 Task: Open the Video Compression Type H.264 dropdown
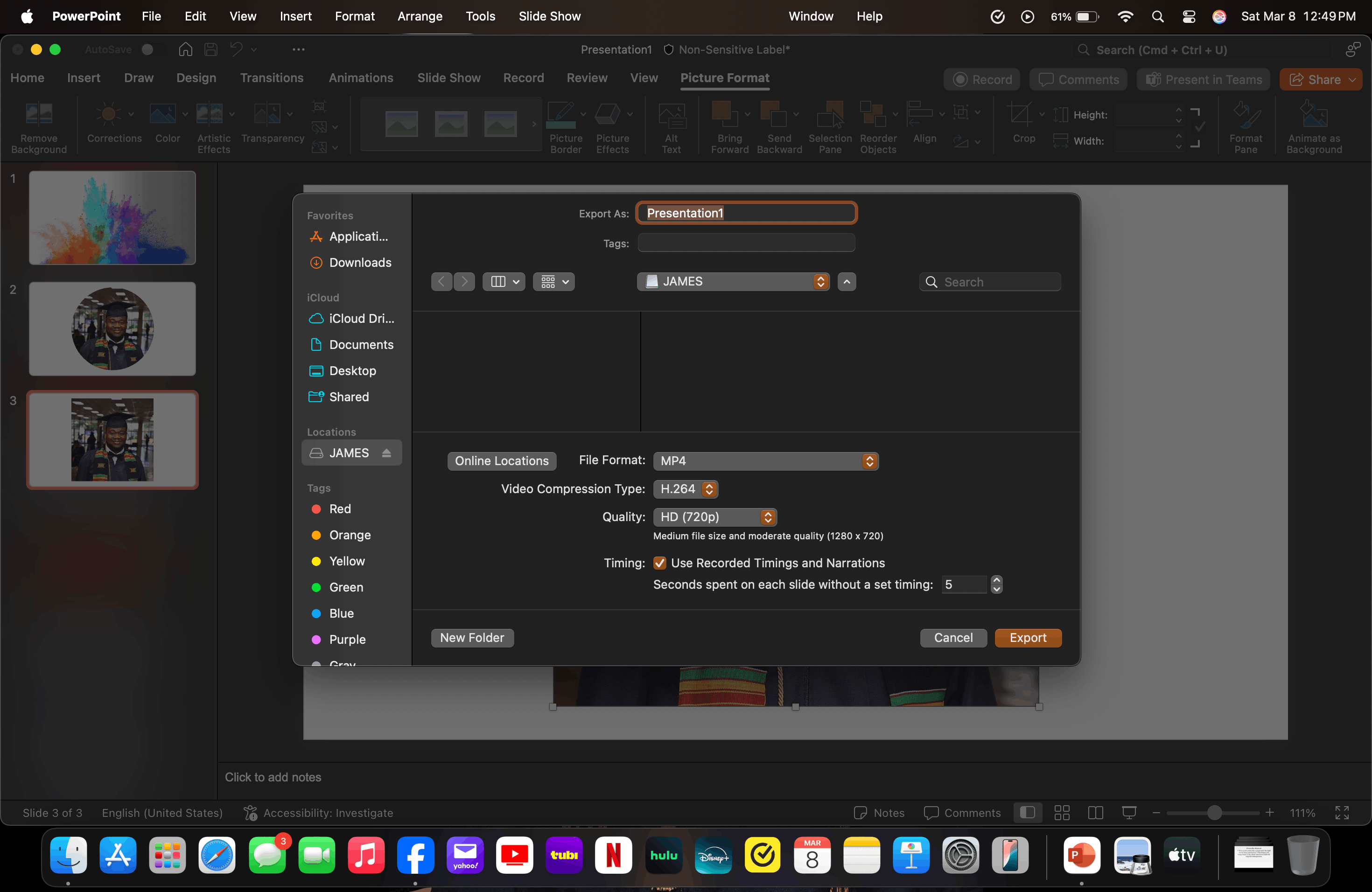pos(686,489)
